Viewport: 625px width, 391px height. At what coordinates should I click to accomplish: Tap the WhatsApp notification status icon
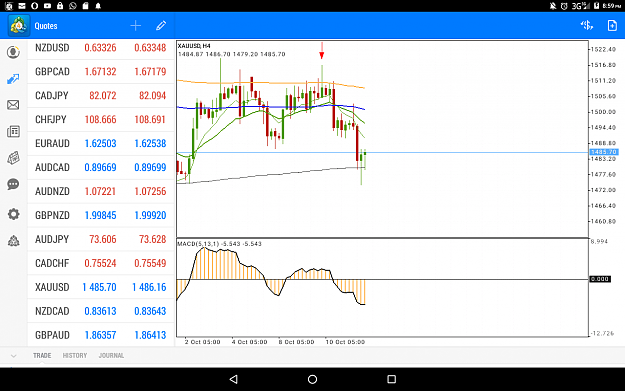[x=73, y=6]
